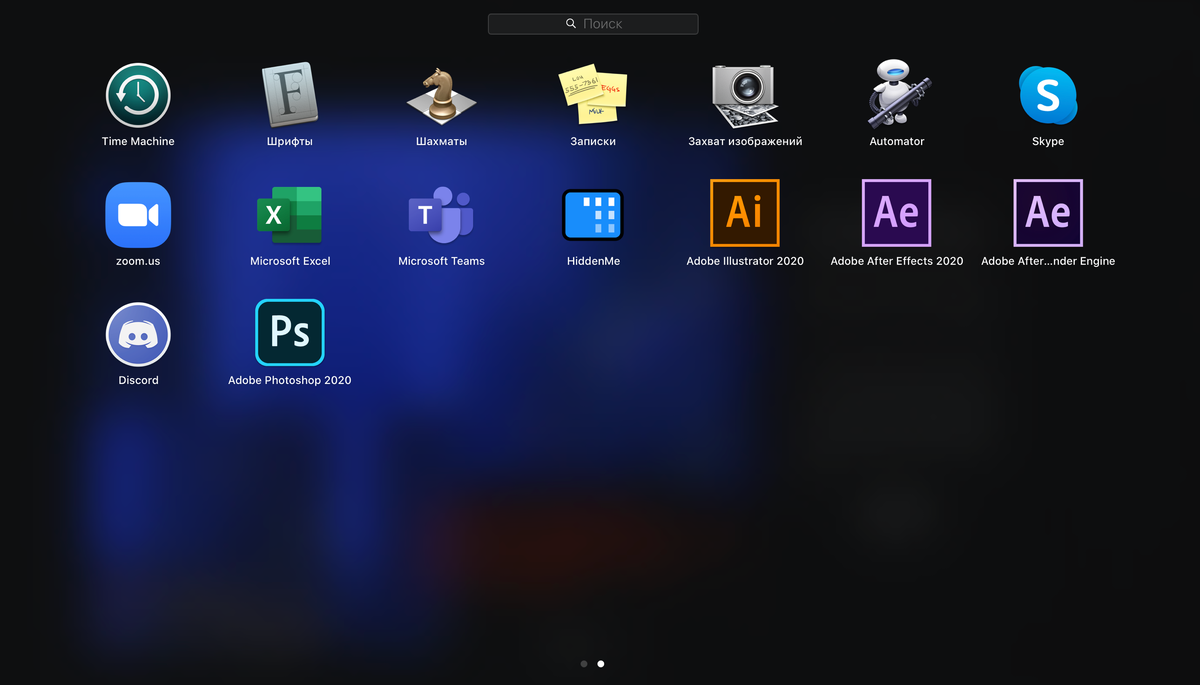Viewport: 1200px width, 685px height.
Task: Click the "Discord" label text
Action: [x=138, y=380]
